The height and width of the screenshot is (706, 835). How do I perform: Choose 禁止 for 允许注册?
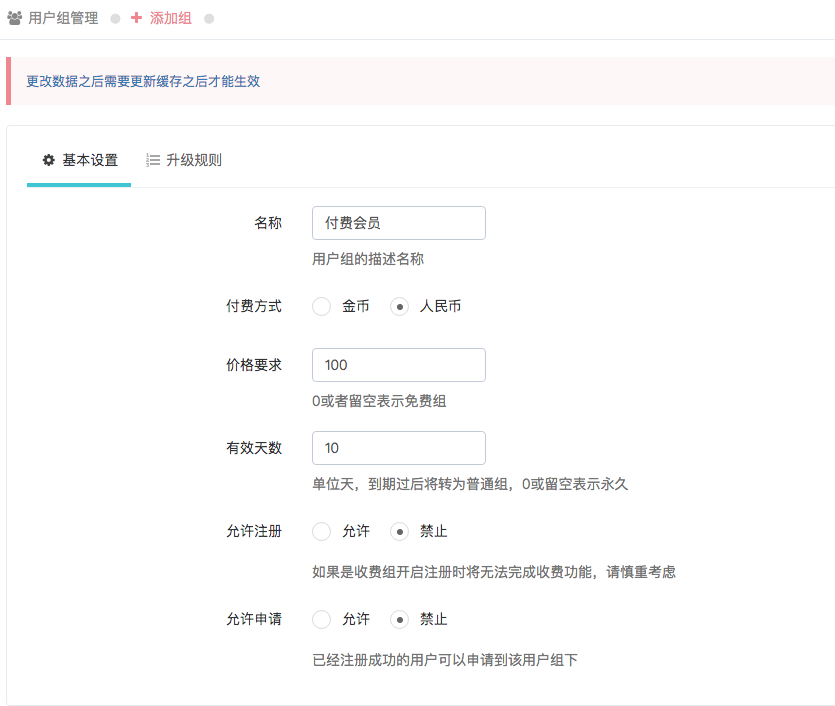point(399,531)
